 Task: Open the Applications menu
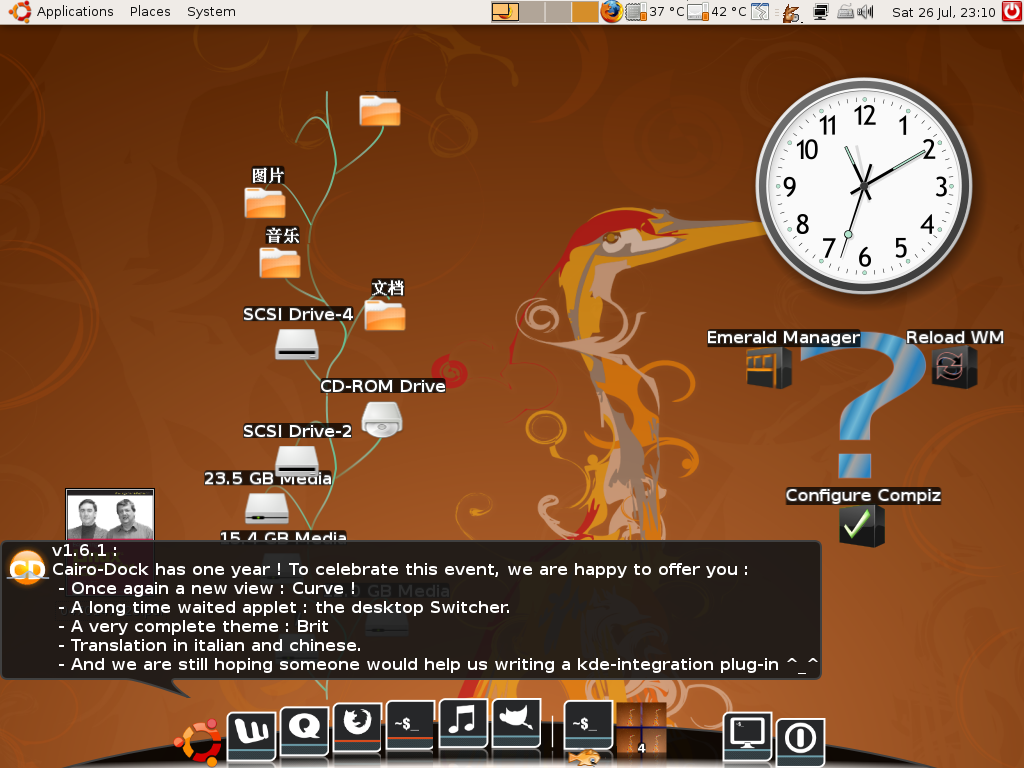tap(74, 12)
